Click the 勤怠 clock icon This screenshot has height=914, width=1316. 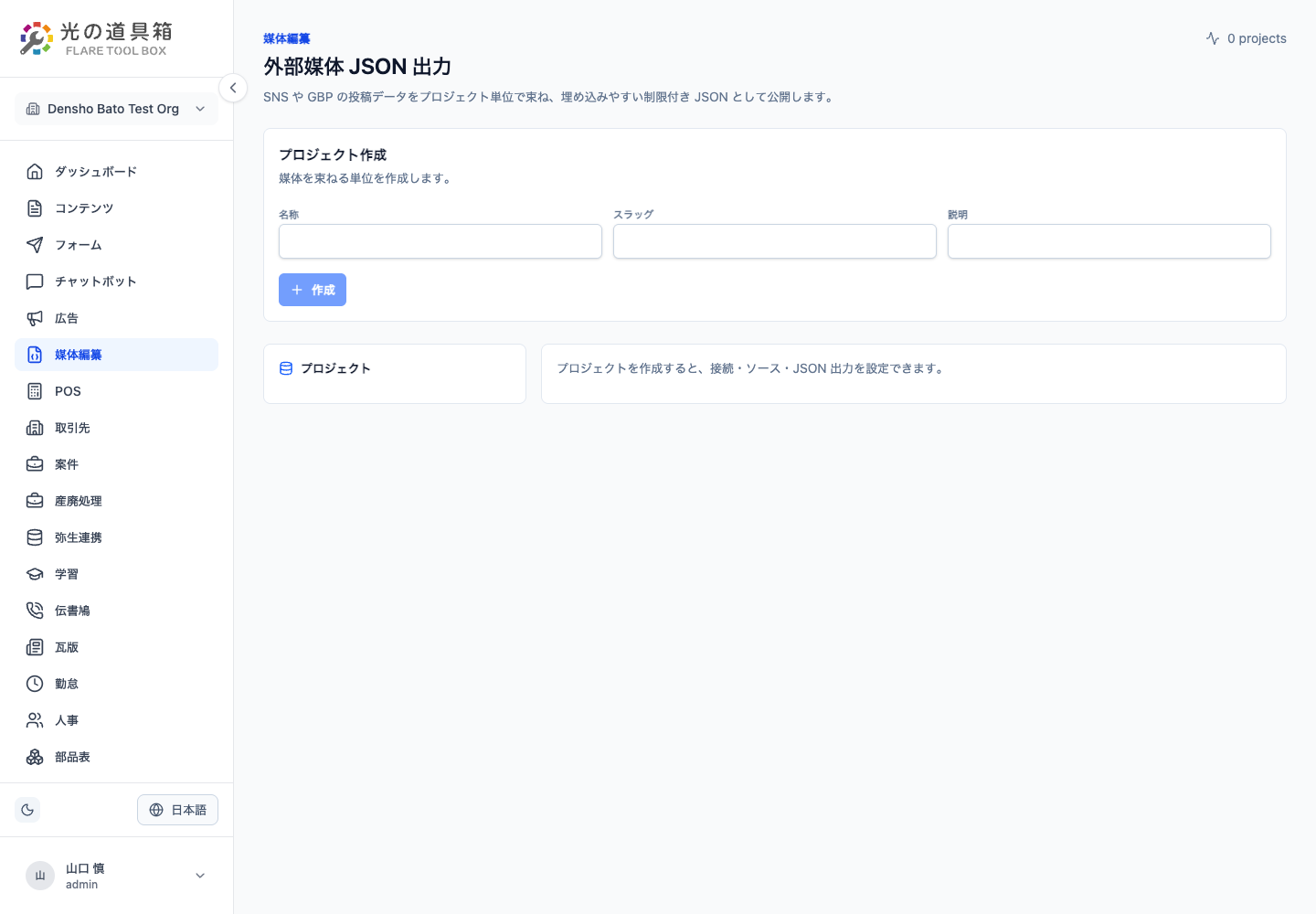coord(35,684)
